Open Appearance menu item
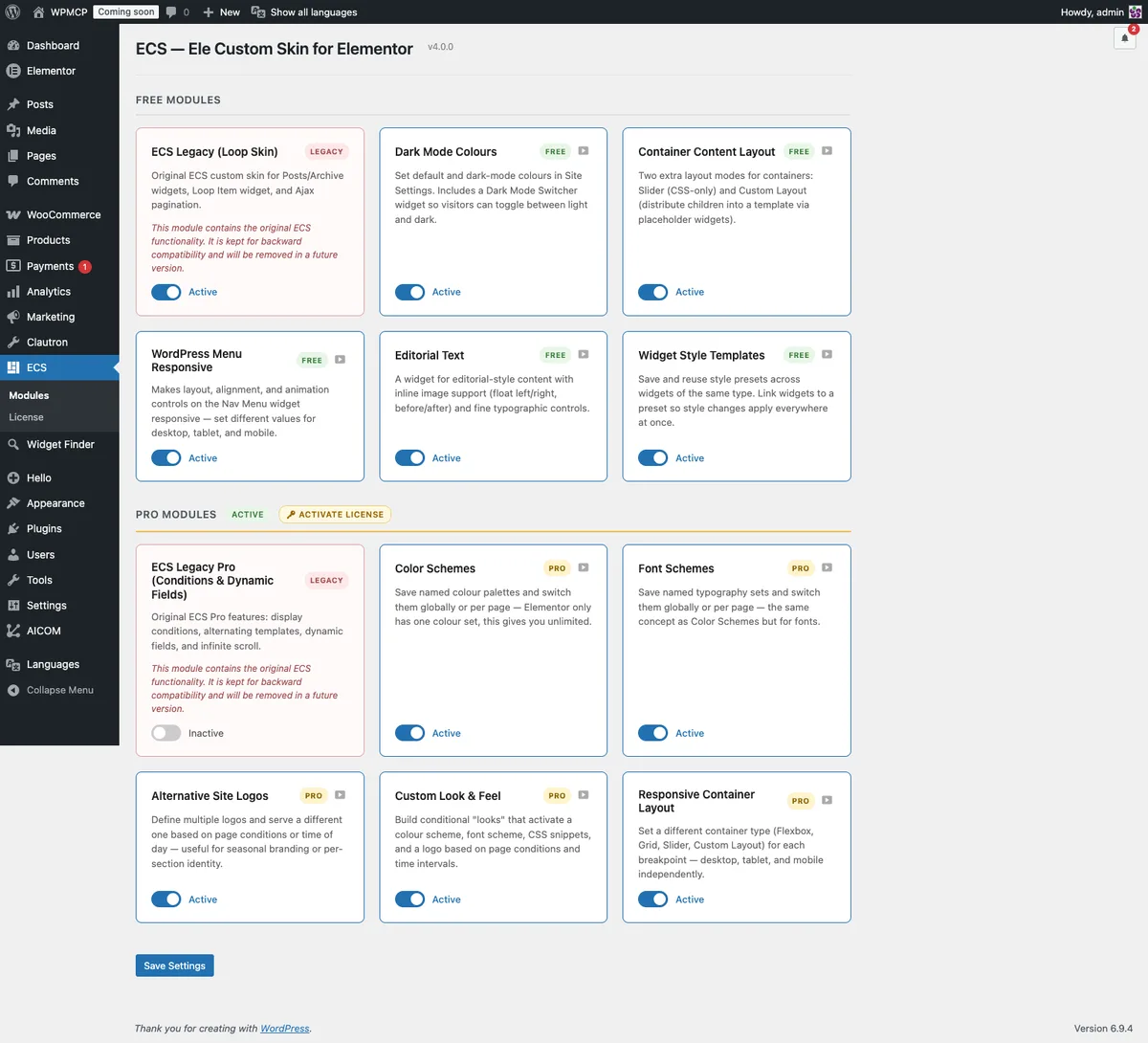 [59, 503]
